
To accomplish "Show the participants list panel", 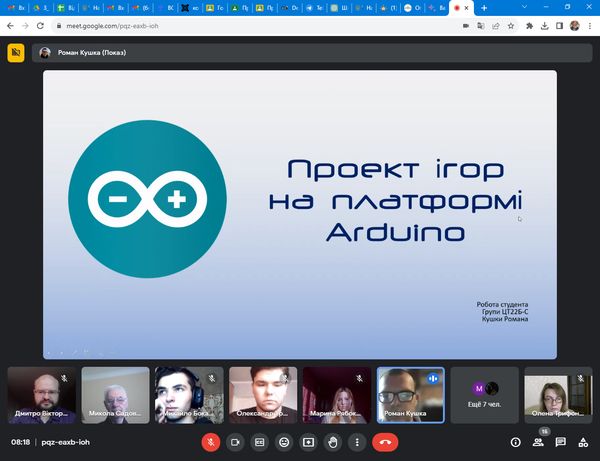I will tap(539, 441).
